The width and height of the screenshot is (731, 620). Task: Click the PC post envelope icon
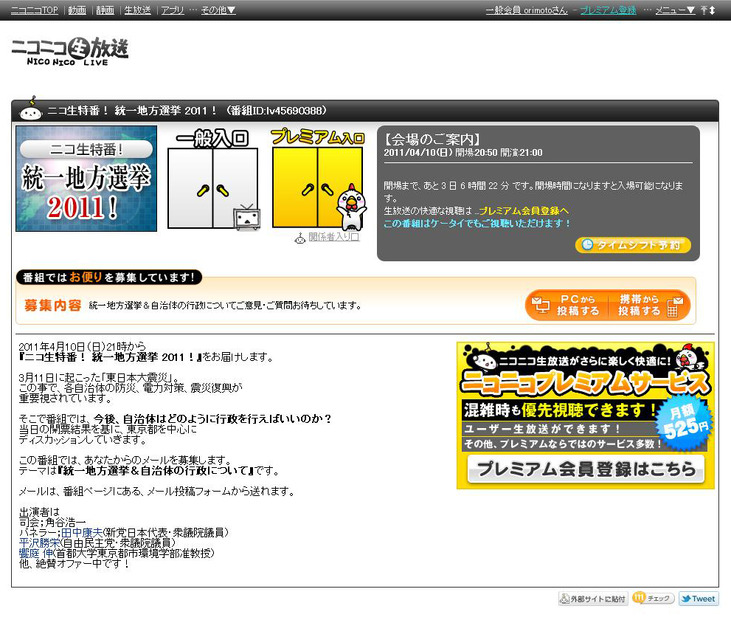pyautogui.click(x=541, y=305)
